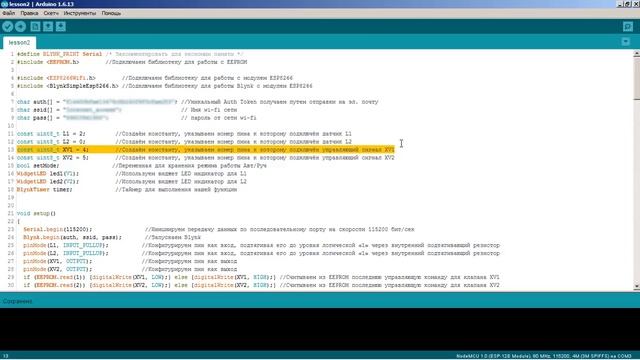Click the WidgetLED led1 line

[x=131, y=173]
